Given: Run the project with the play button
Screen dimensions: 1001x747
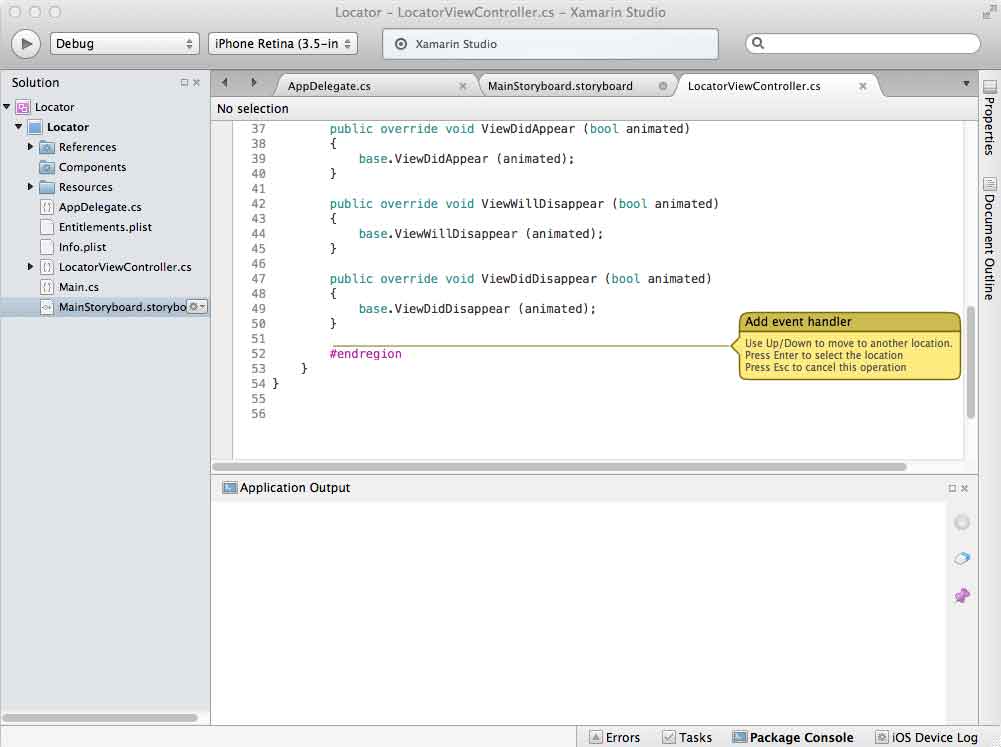Looking at the screenshot, I should pyautogui.click(x=26, y=44).
